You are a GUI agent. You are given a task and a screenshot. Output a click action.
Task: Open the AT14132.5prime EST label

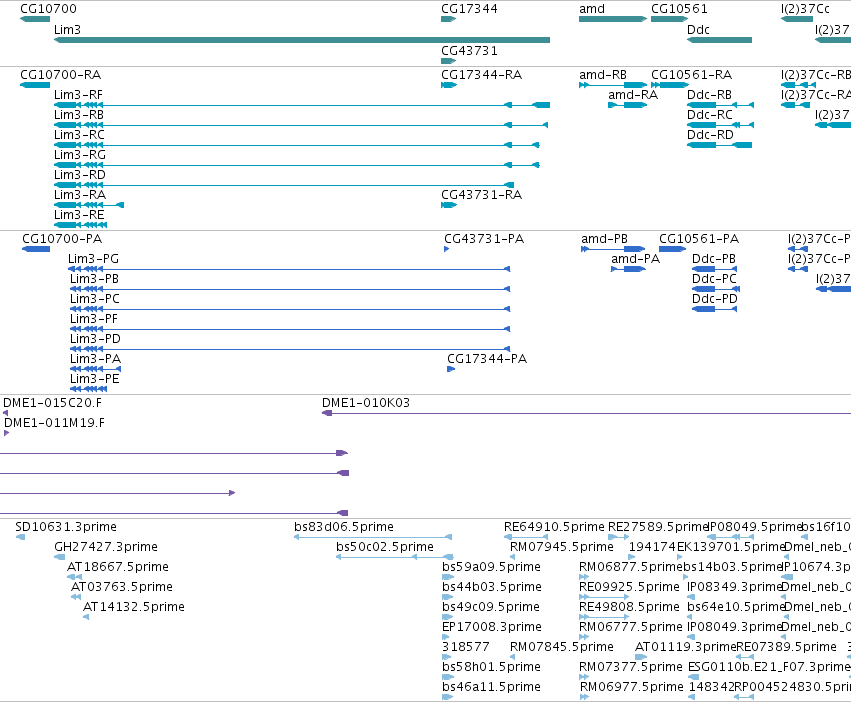tap(134, 607)
